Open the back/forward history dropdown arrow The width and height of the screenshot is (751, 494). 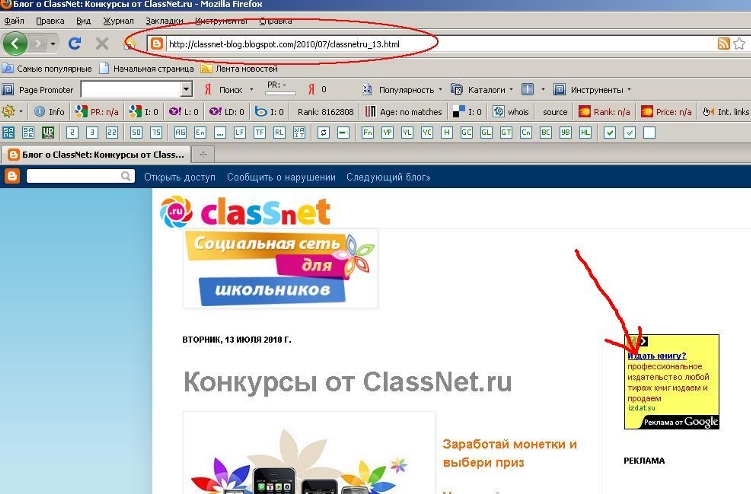pos(53,44)
